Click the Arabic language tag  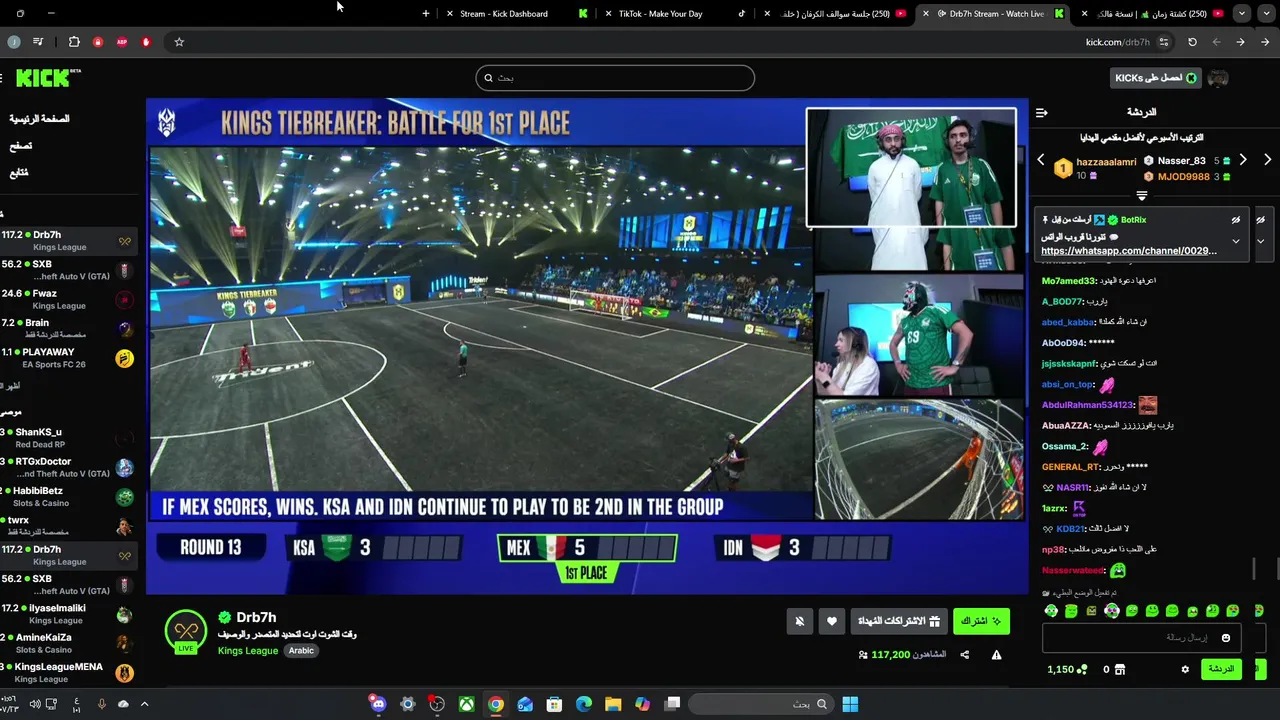tap(301, 651)
